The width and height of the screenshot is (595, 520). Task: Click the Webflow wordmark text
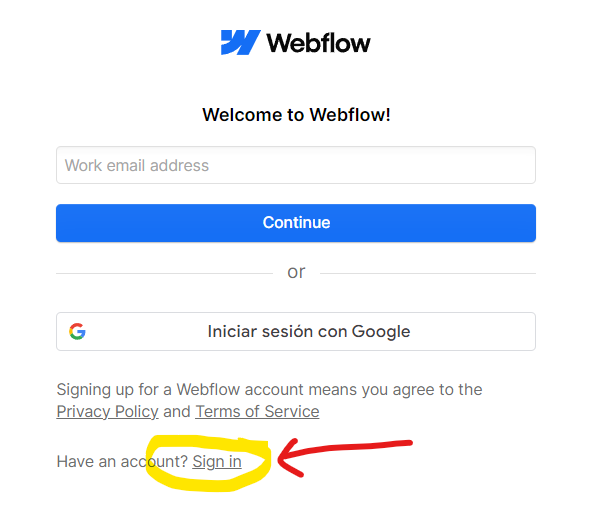[318, 43]
